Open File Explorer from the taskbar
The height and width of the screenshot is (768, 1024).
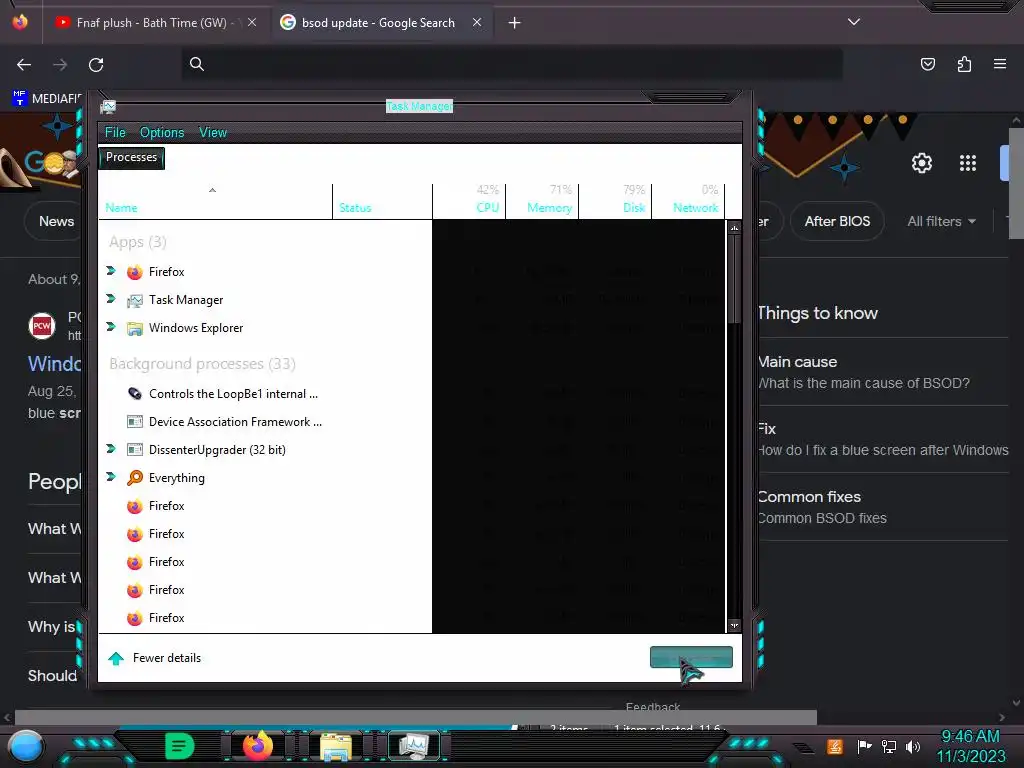(x=336, y=746)
